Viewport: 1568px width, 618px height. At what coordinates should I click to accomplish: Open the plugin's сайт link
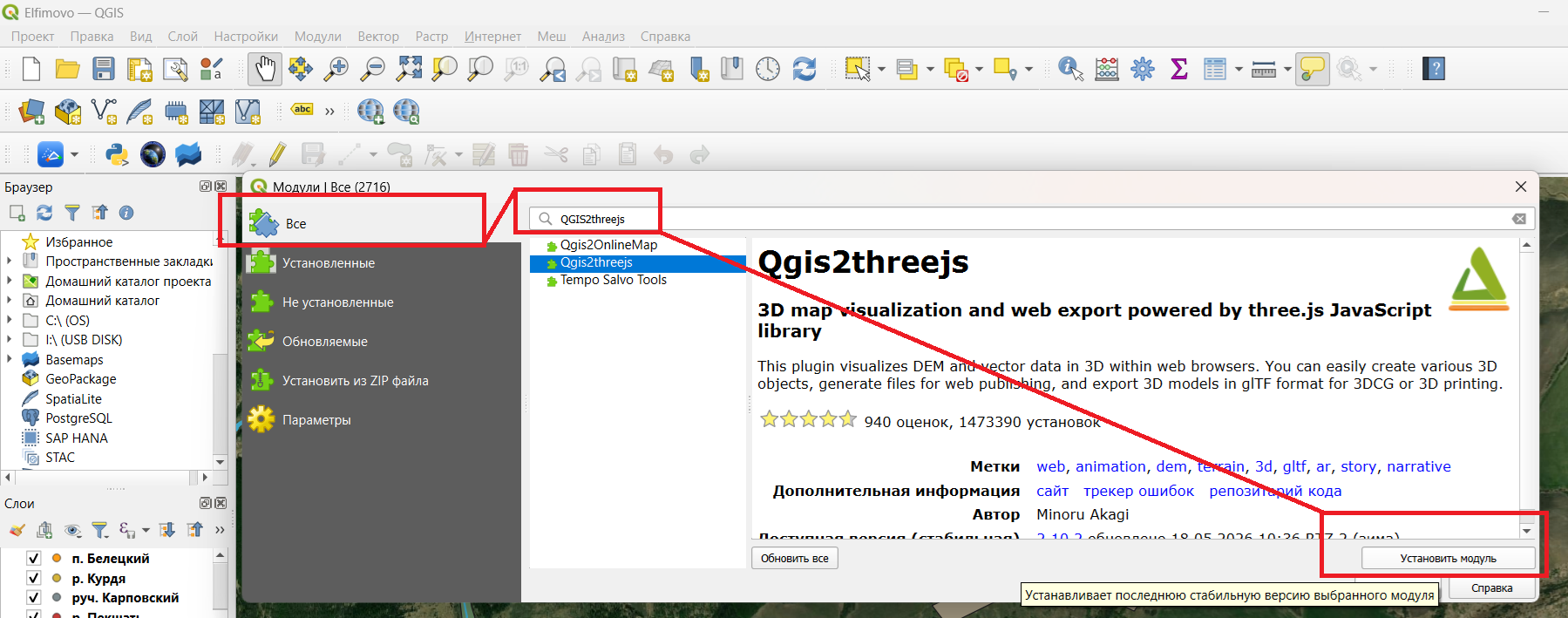coord(1052,491)
